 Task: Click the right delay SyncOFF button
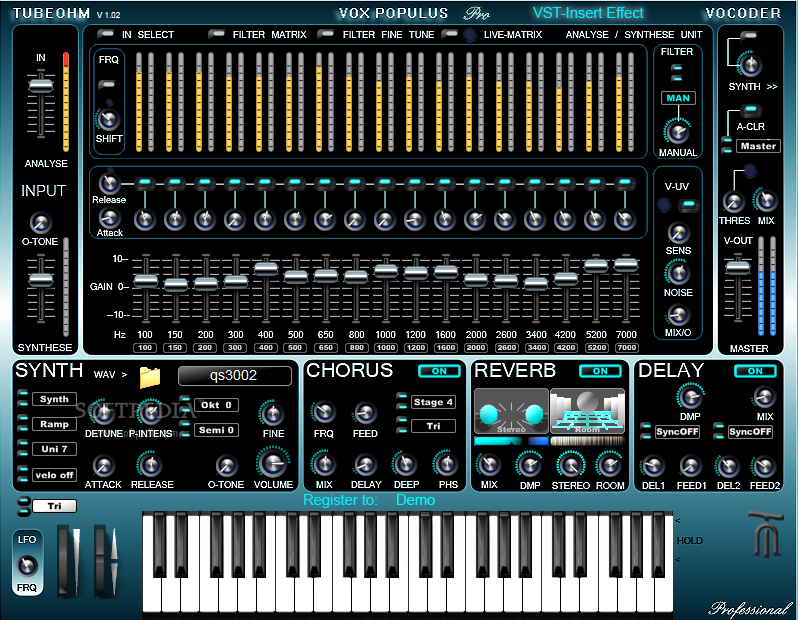[750, 432]
